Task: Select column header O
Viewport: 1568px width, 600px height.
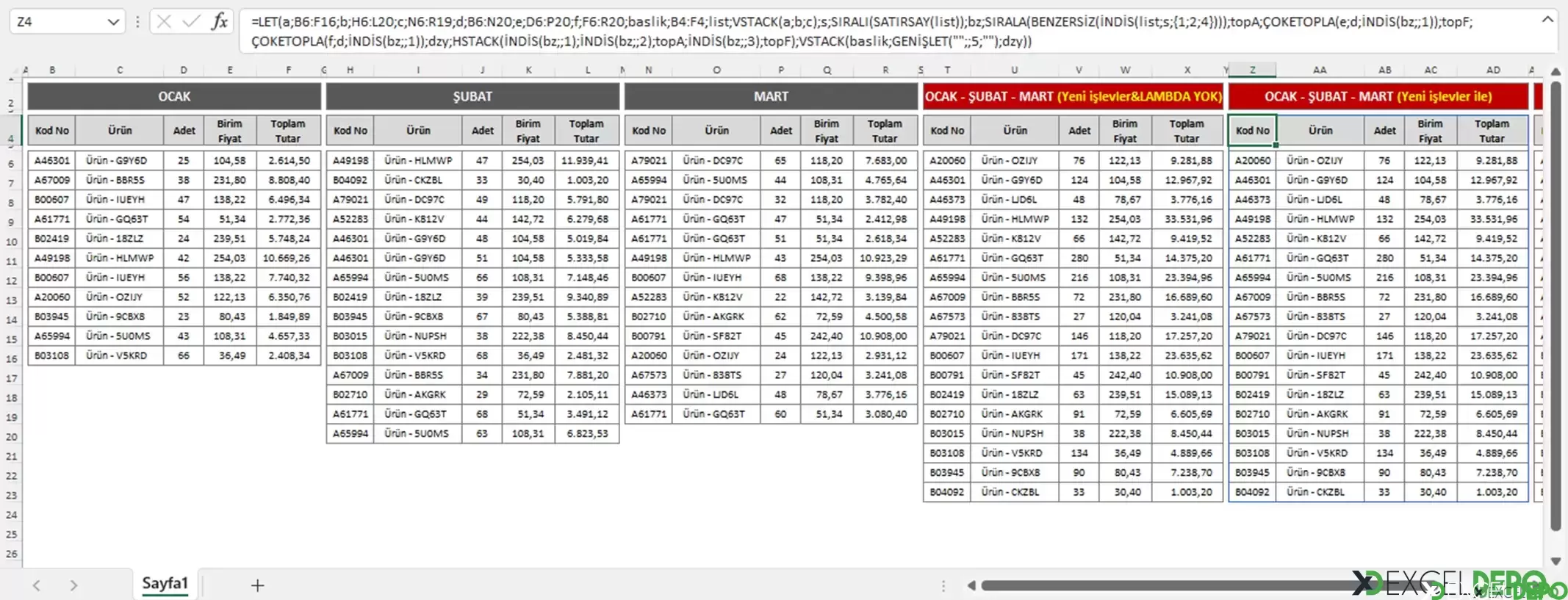Action: pos(716,70)
